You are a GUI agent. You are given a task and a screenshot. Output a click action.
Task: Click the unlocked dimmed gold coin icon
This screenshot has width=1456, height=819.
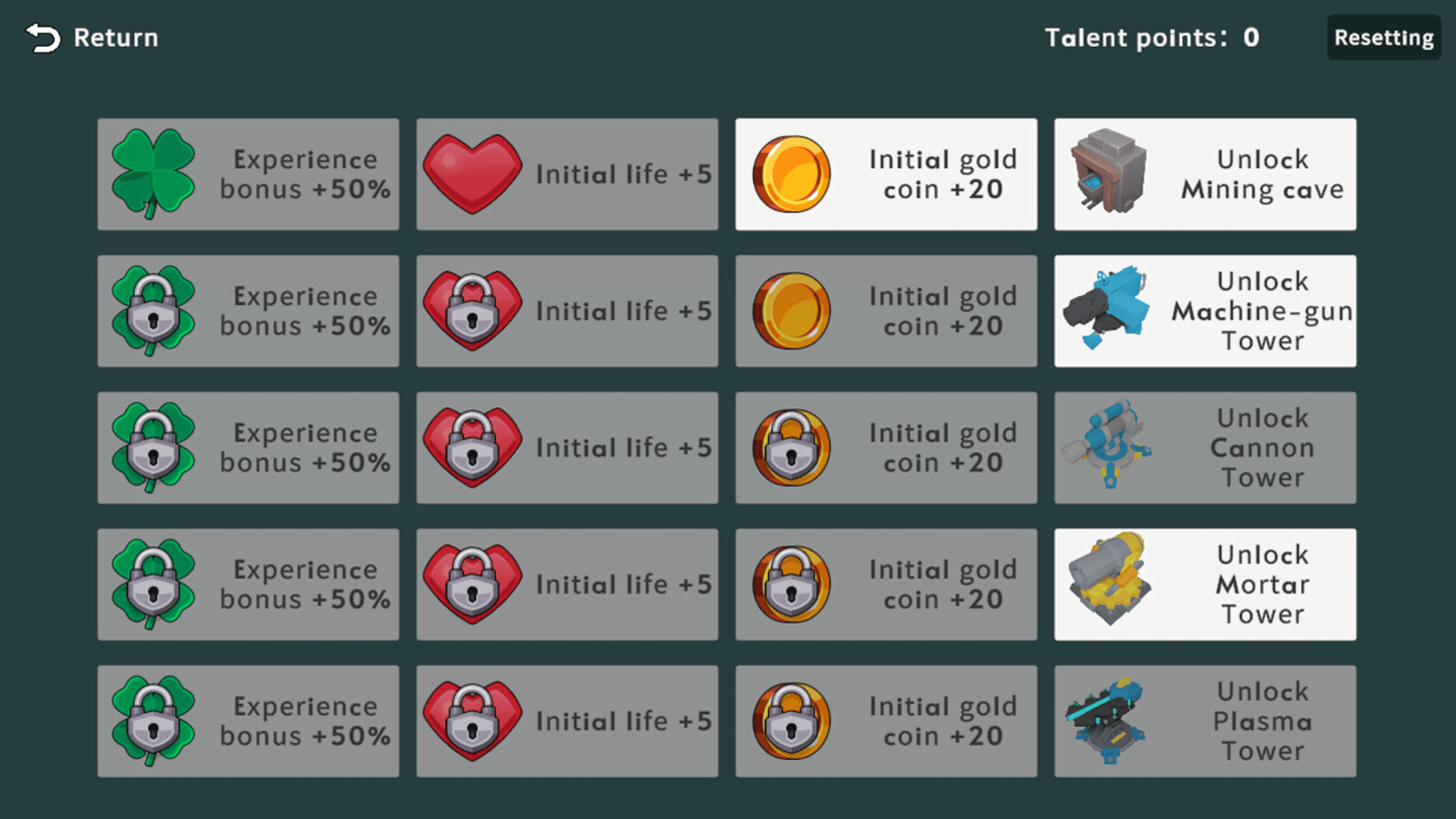click(x=791, y=311)
